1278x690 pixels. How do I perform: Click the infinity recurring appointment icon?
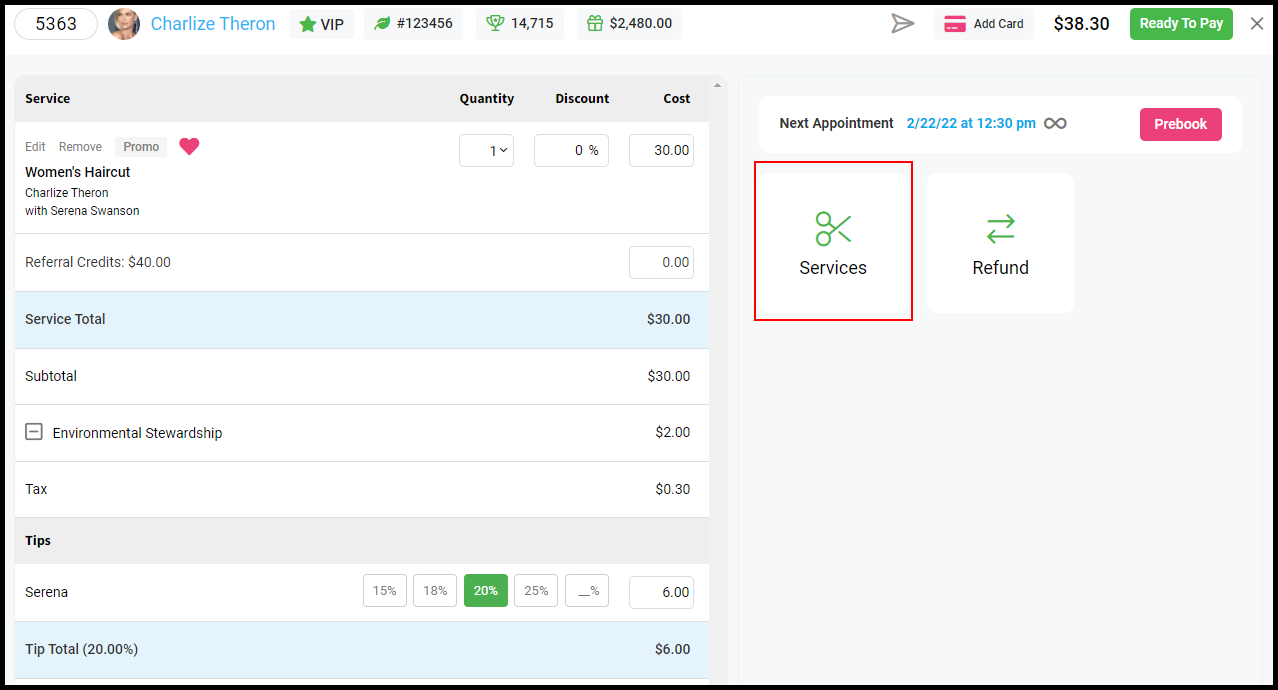tap(1055, 124)
